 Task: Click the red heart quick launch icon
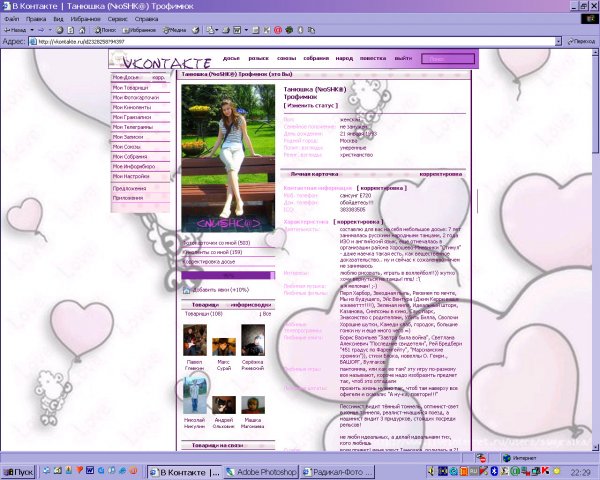pyautogui.click(x=80, y=470)
